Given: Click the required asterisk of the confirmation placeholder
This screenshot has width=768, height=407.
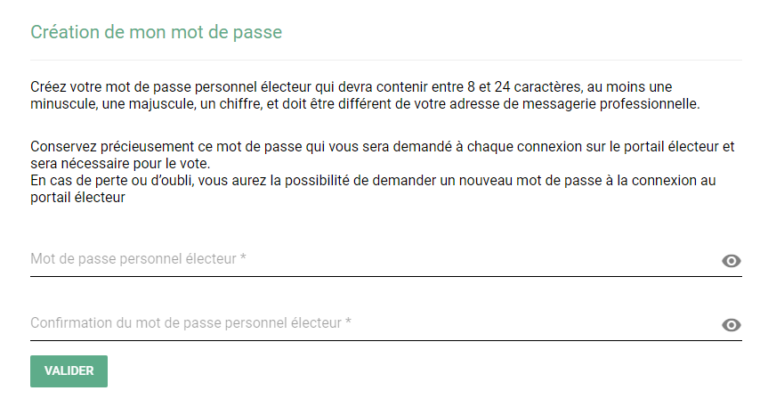Looking at the screenshot, I should click(348, 322).
